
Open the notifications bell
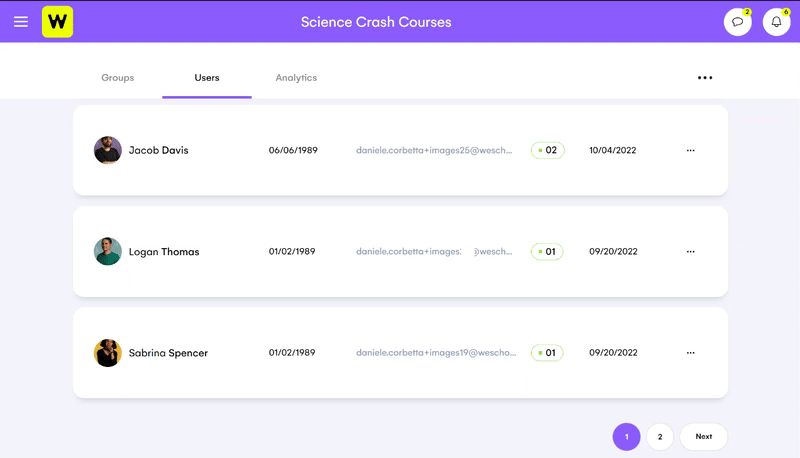coord(776,22)
